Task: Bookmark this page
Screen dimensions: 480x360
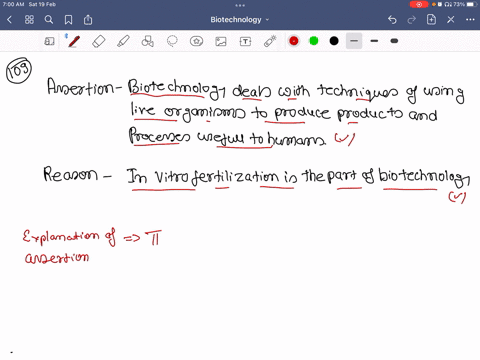Action: pos(68,20)
